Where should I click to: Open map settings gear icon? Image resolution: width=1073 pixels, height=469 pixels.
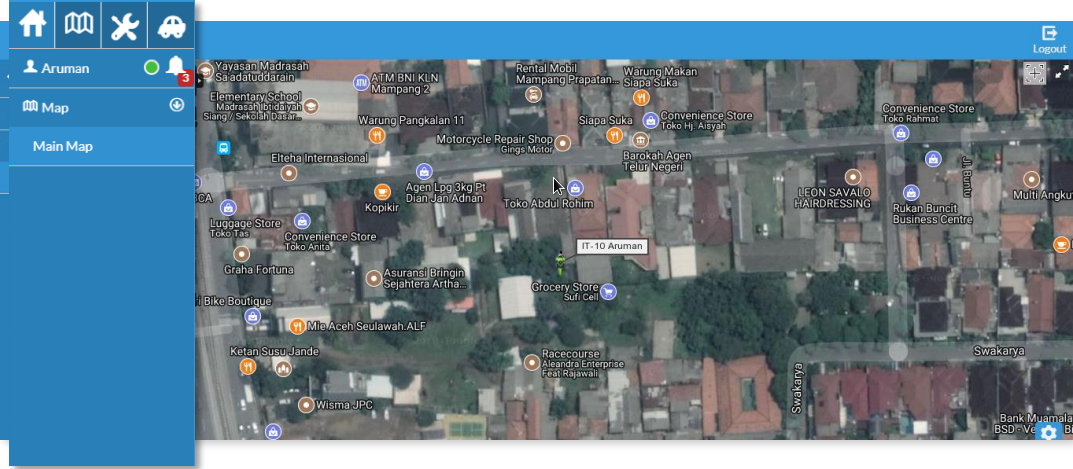pos(1048,432)
